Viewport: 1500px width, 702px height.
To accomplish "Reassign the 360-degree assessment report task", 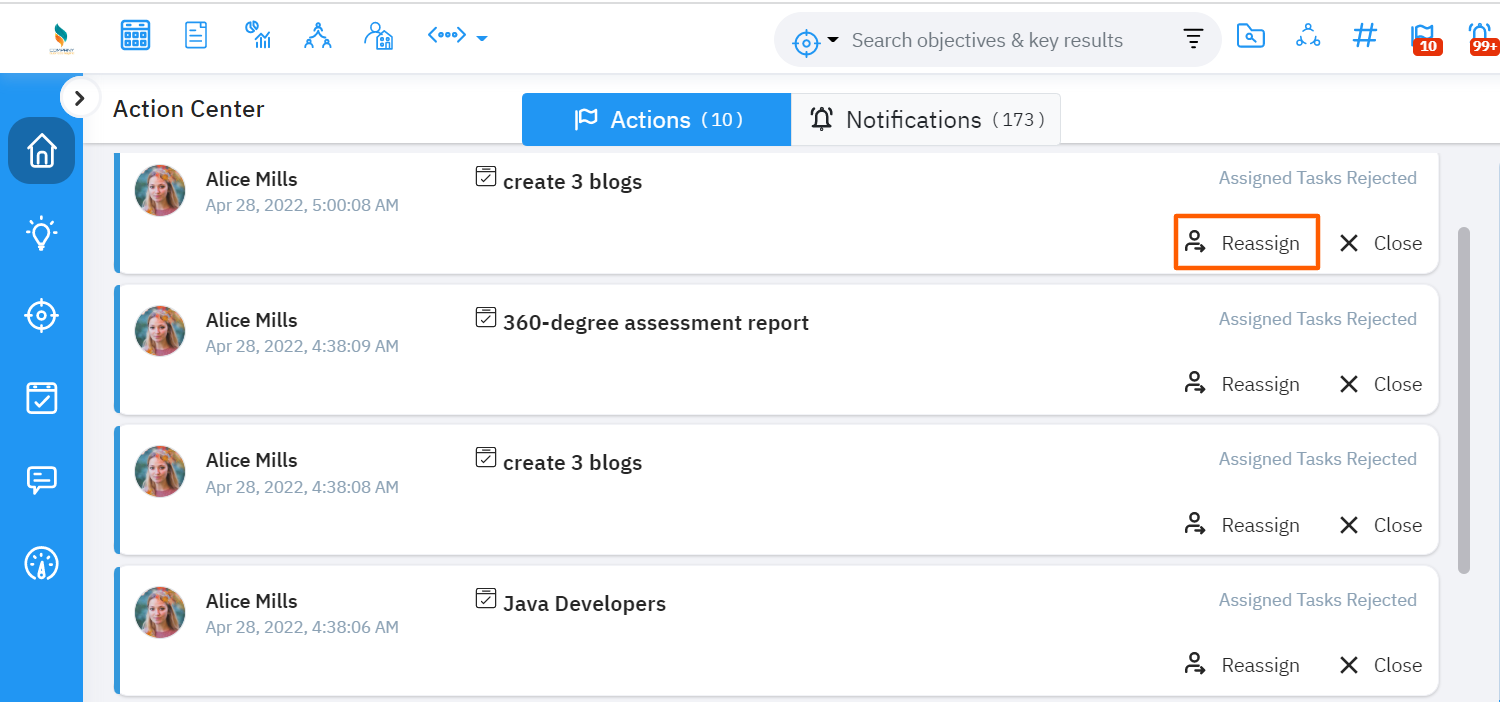I will 1242,384.
